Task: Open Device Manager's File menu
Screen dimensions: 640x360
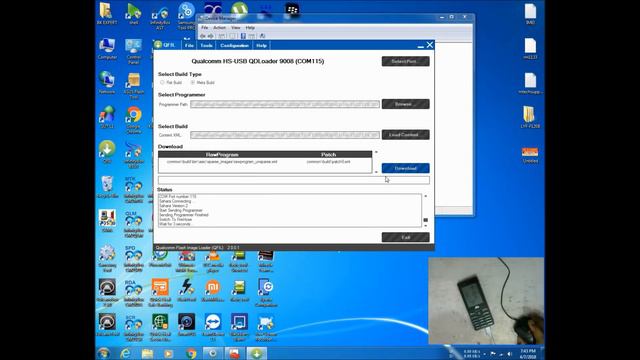Action: [204, 28]
